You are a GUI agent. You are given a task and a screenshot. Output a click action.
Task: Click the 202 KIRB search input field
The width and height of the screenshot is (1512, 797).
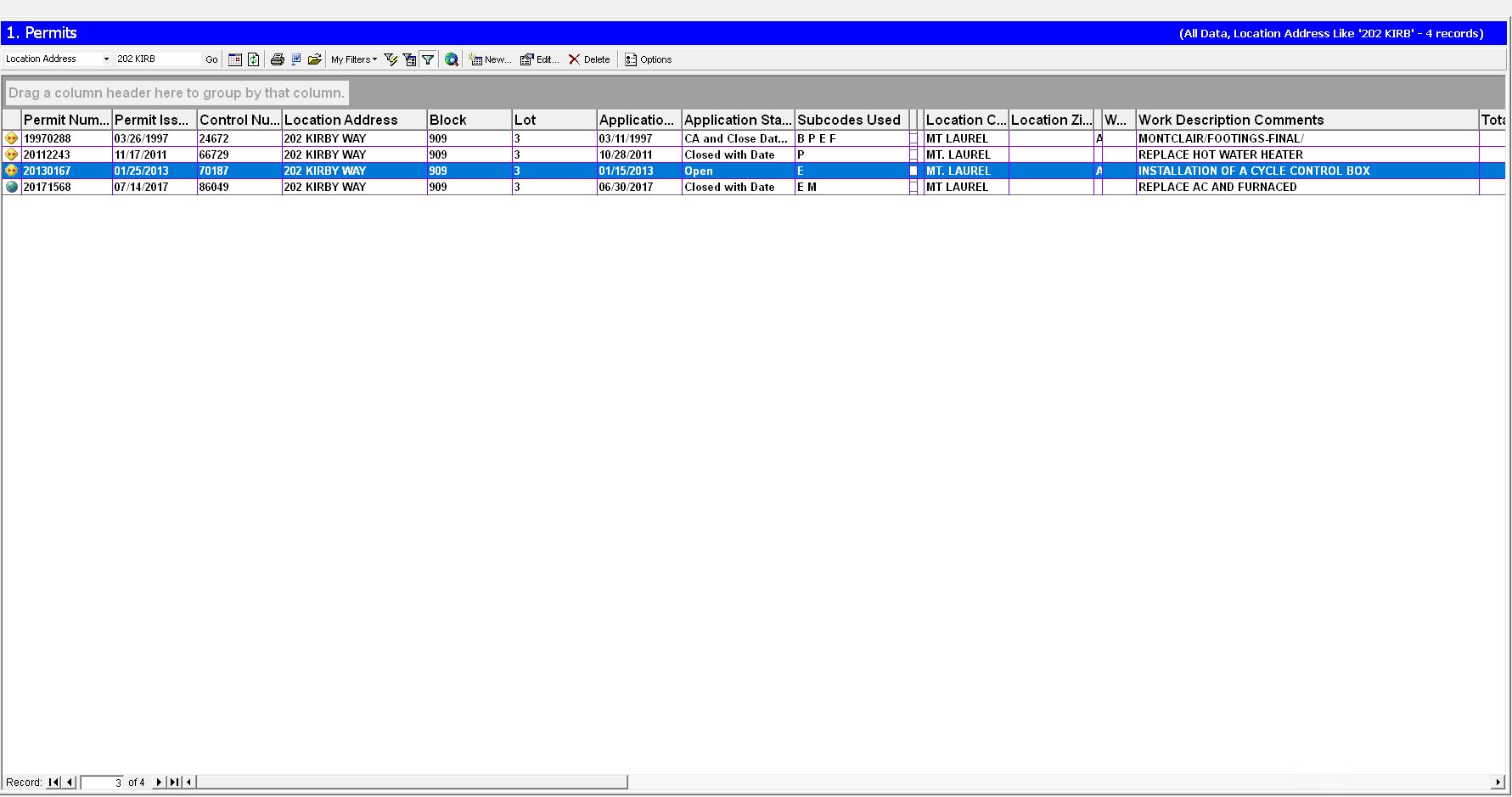(158, 59)
